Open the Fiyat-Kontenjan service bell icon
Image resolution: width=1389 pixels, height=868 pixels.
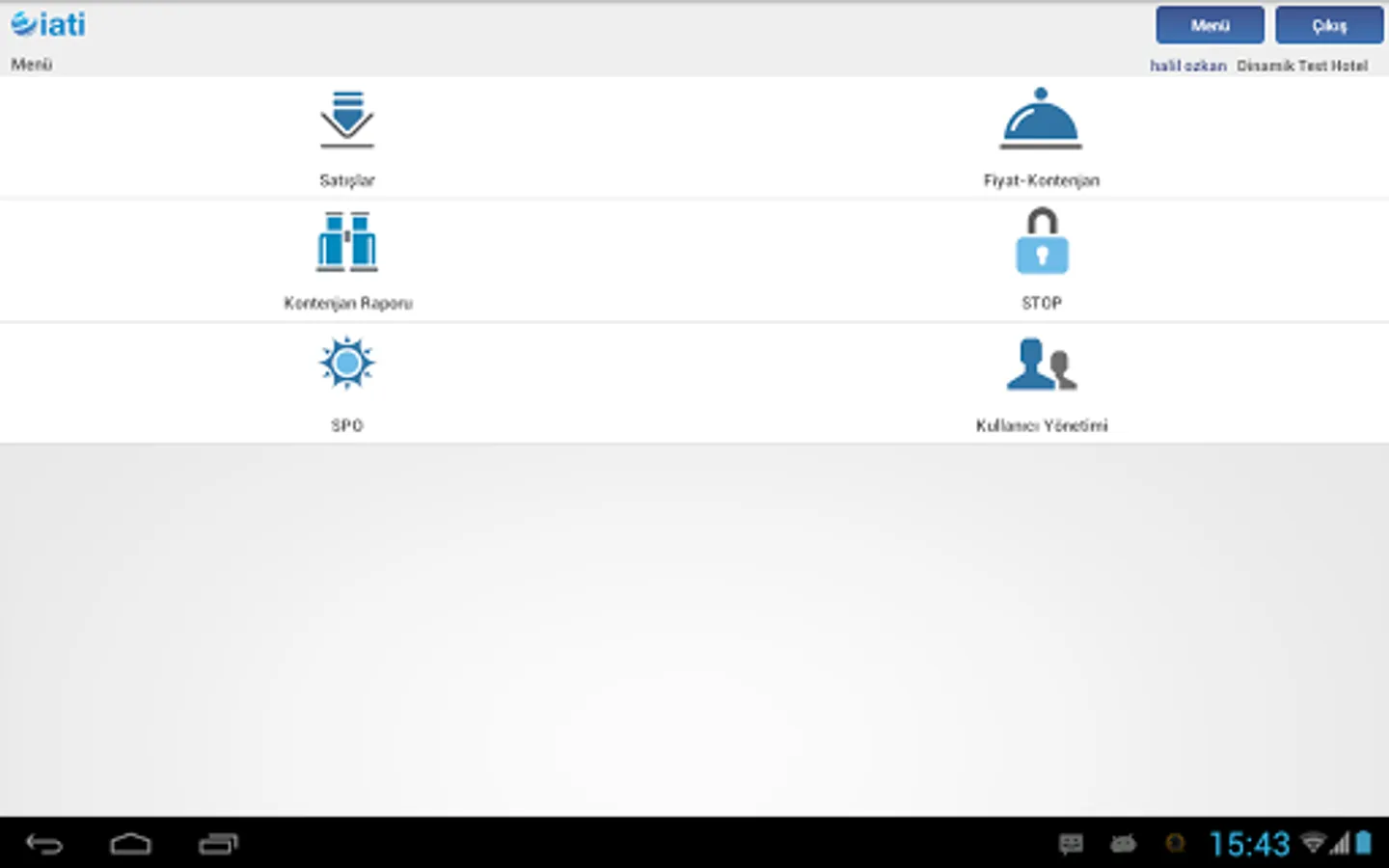[1041, 119]
